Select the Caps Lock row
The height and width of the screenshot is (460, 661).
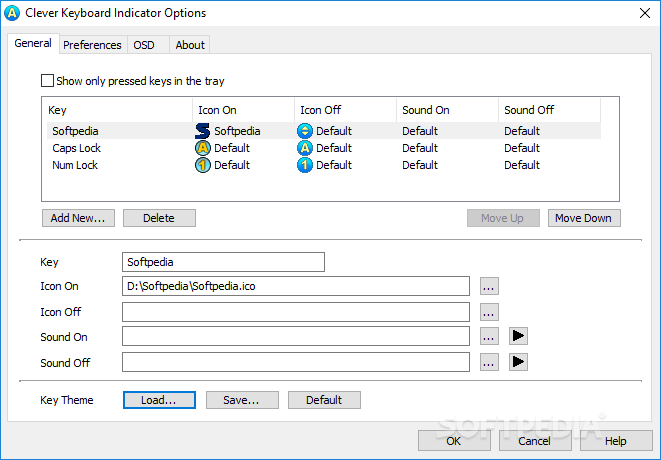(324, 148)
